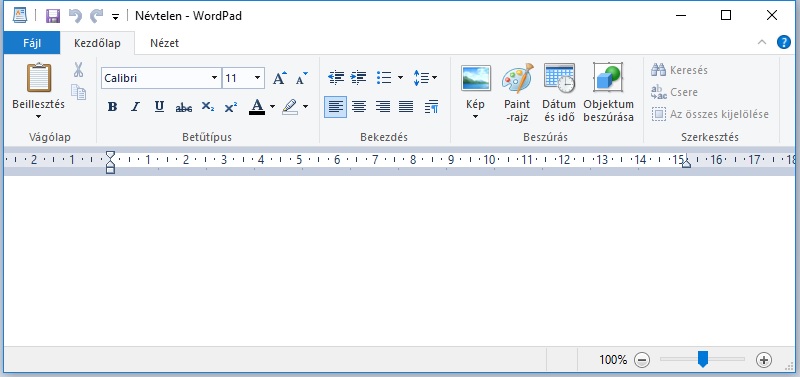Switch to the Kezdőlap tab
The image size is (800, 377).
97,43
